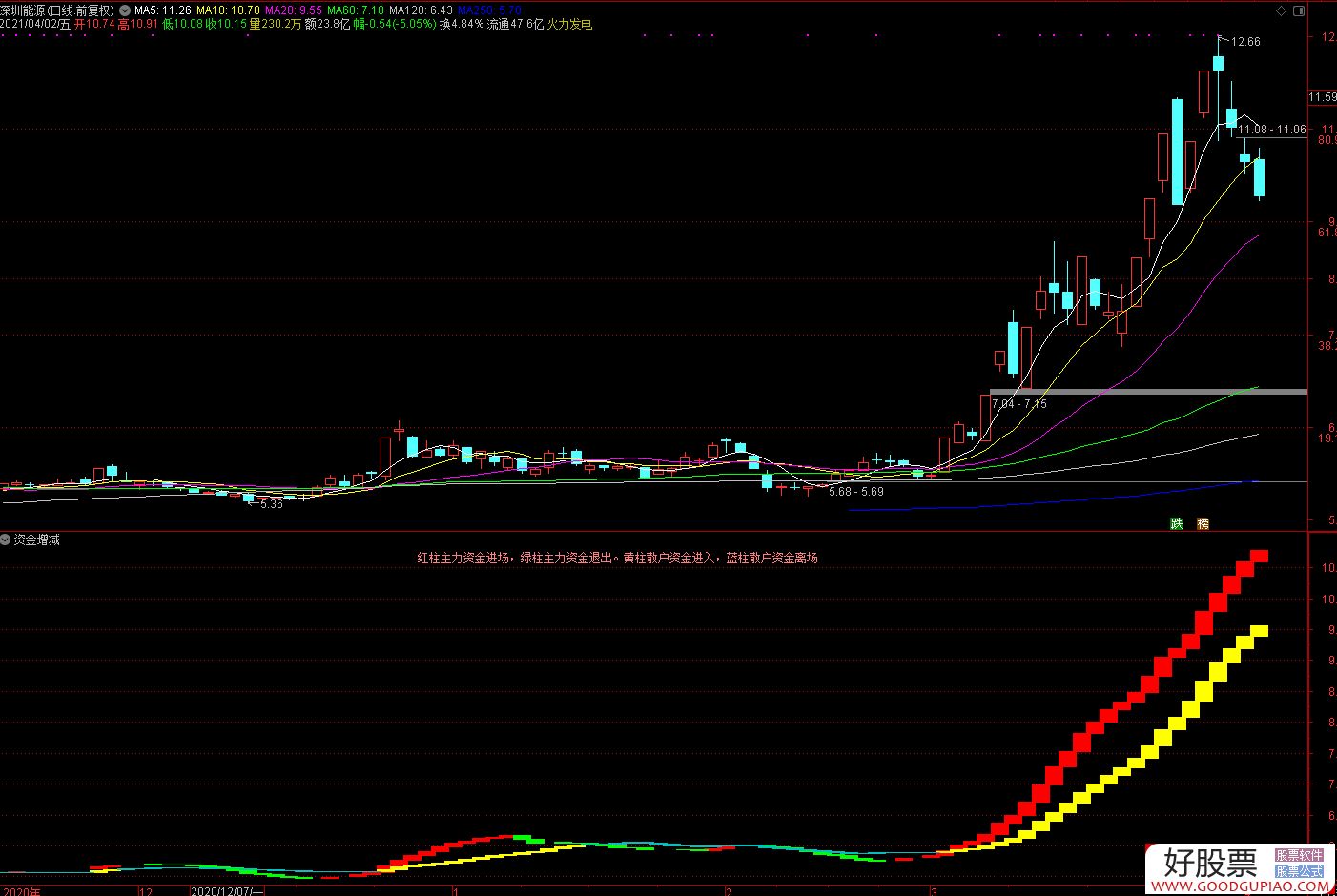Select the gray horizontal gap bar
The image size is (1337, 896).
pyautogui.click(x=1148, y=392)
